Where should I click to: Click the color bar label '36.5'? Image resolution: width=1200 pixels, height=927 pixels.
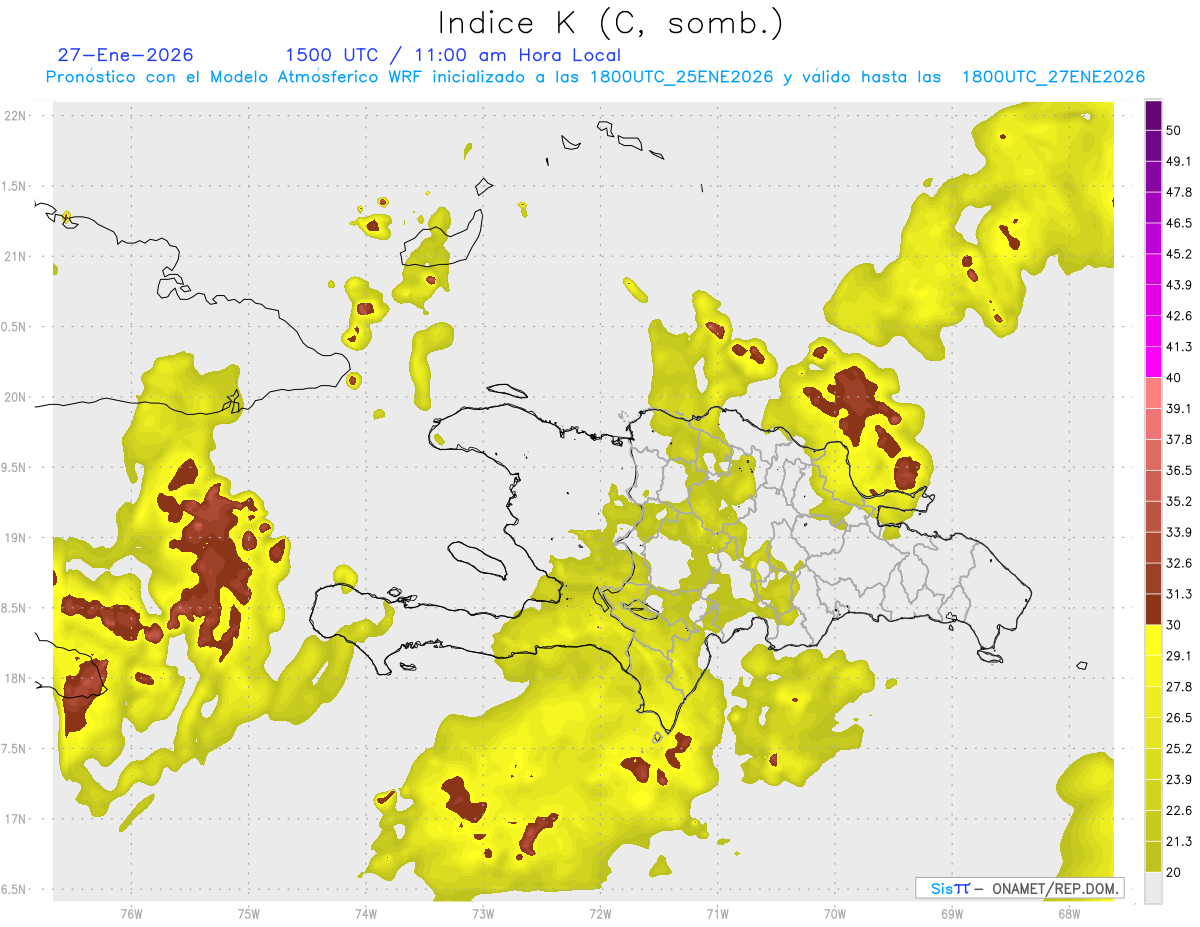tap(1179, 471)
